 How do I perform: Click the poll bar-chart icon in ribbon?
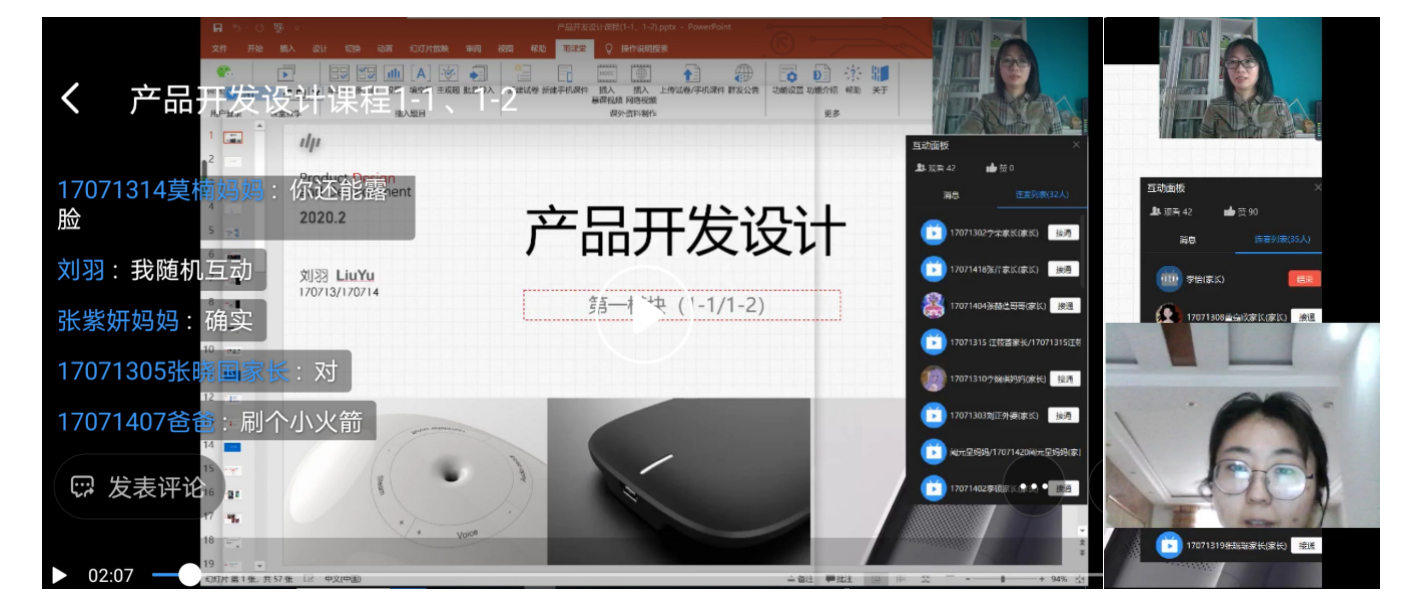coord(394,74)
